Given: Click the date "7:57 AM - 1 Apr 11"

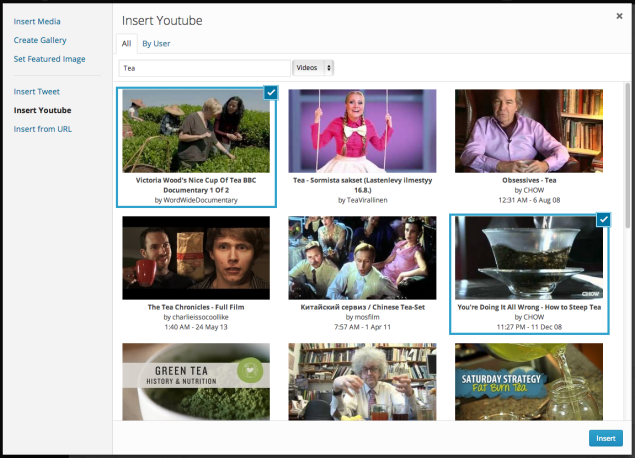Looking at the screenshot, I should [x=362, y=327].
